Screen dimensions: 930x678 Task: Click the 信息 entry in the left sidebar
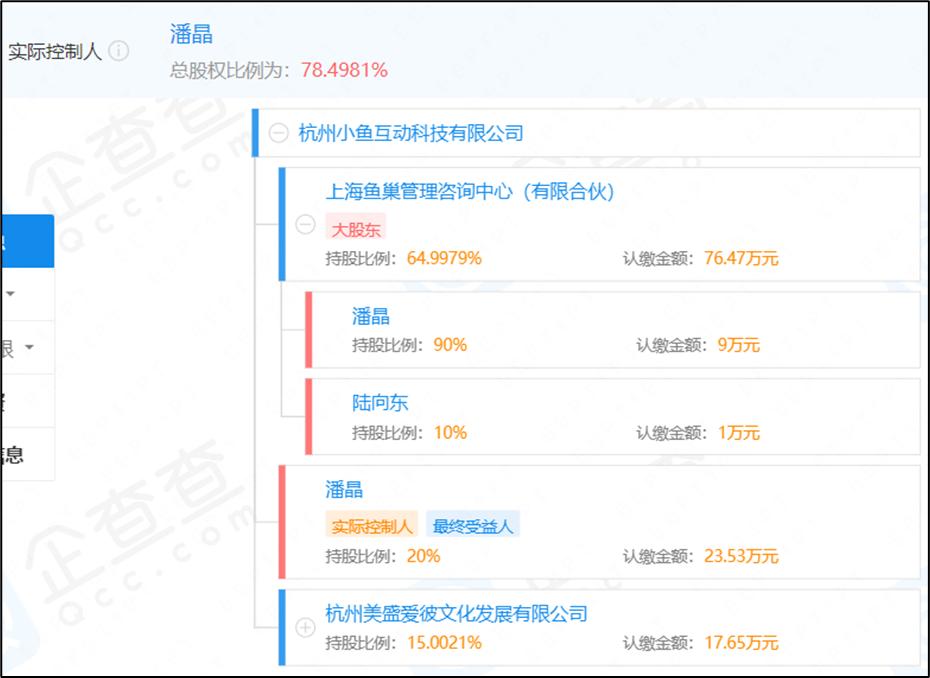click(x=25, y=452)
